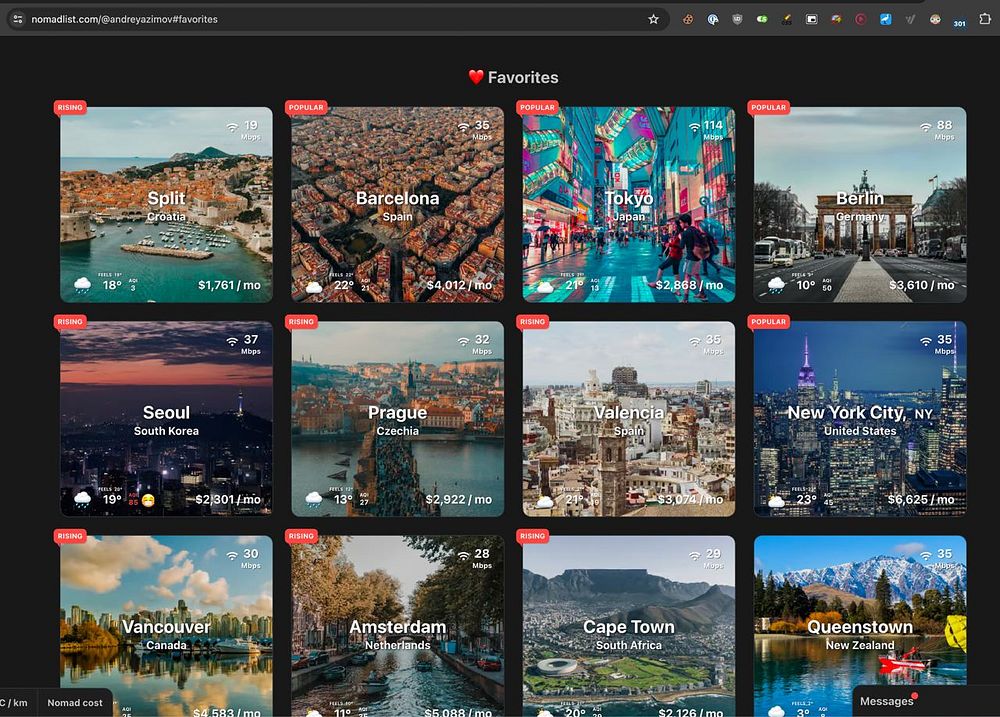Toggle the °C / km units switch
1000x717 pixels.
click(x=15, y=702)
